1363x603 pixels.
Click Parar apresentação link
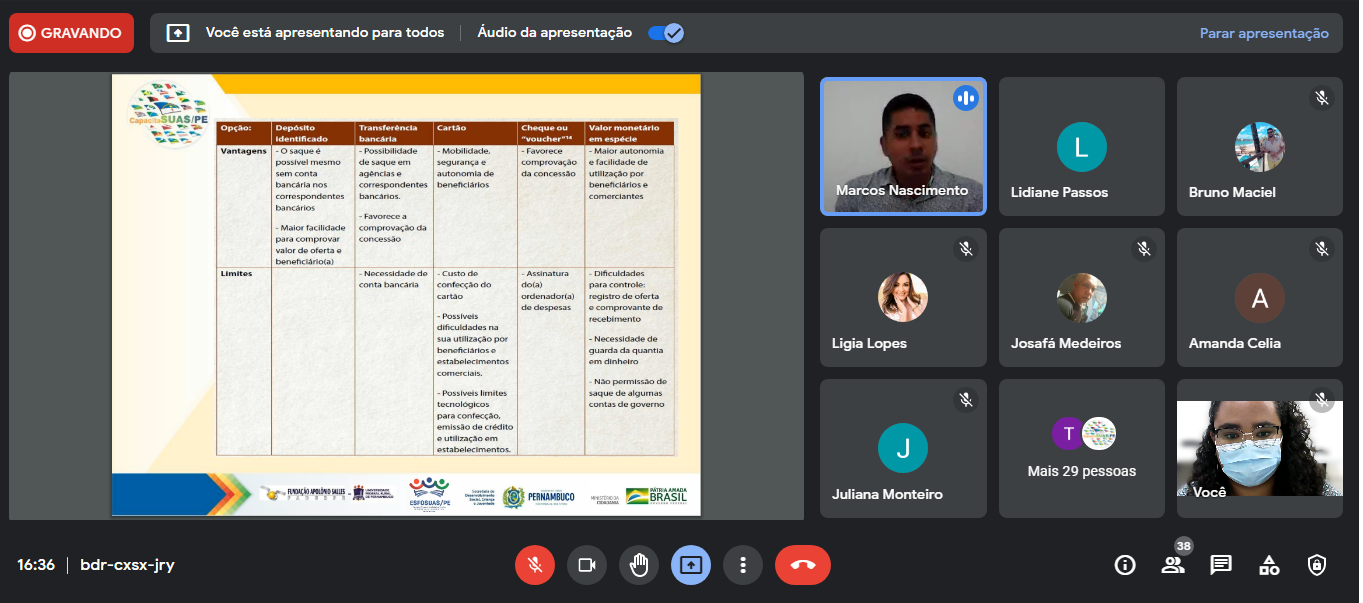tap(1264, 33)
